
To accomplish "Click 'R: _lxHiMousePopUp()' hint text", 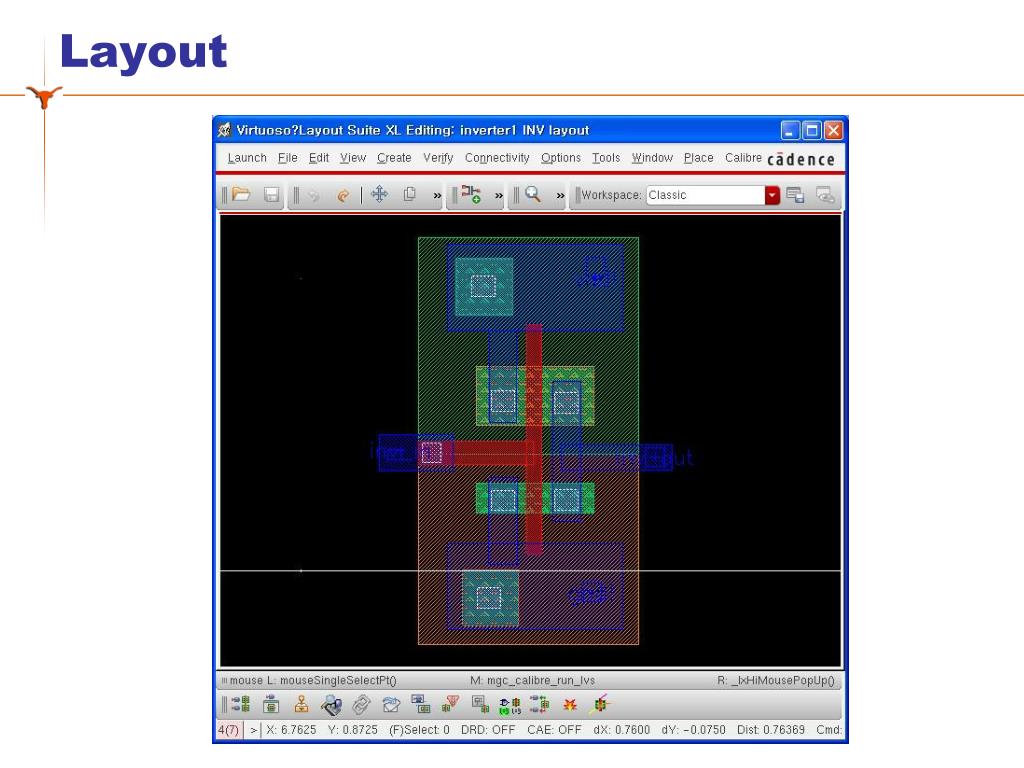I will click(776, 680).
